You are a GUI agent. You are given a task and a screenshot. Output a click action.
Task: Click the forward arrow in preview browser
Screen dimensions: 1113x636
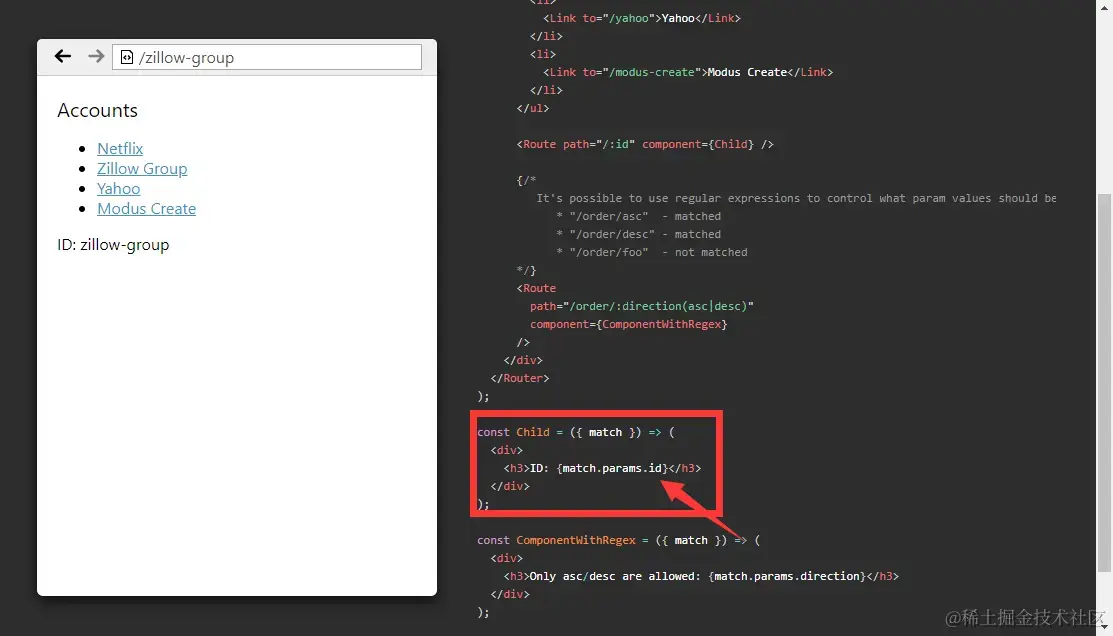96,56
